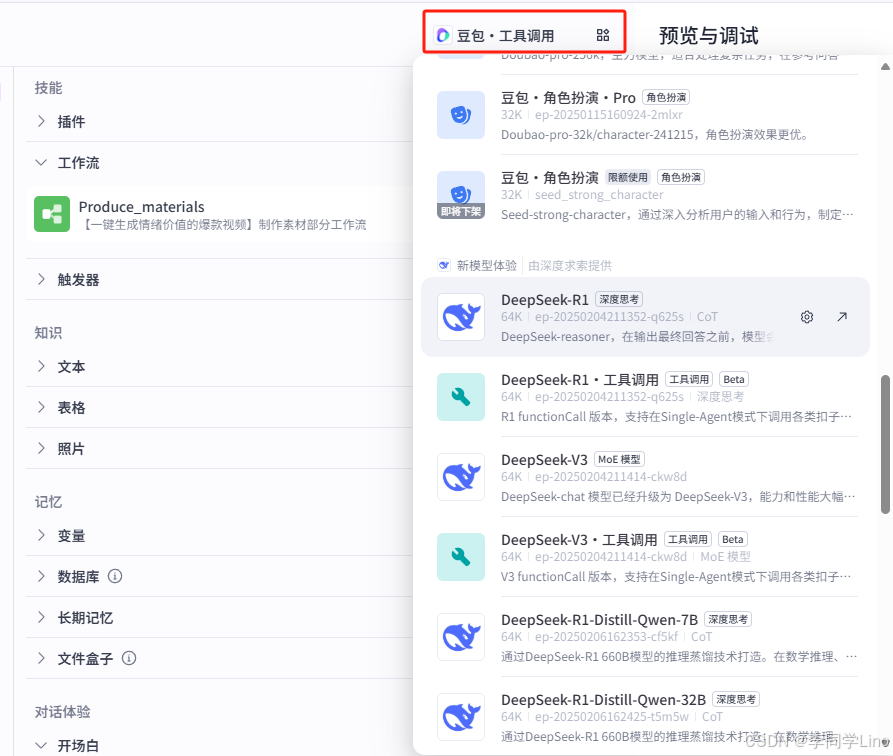
Task: Expand the 表格 knowledge section
Action: point(41,407)
